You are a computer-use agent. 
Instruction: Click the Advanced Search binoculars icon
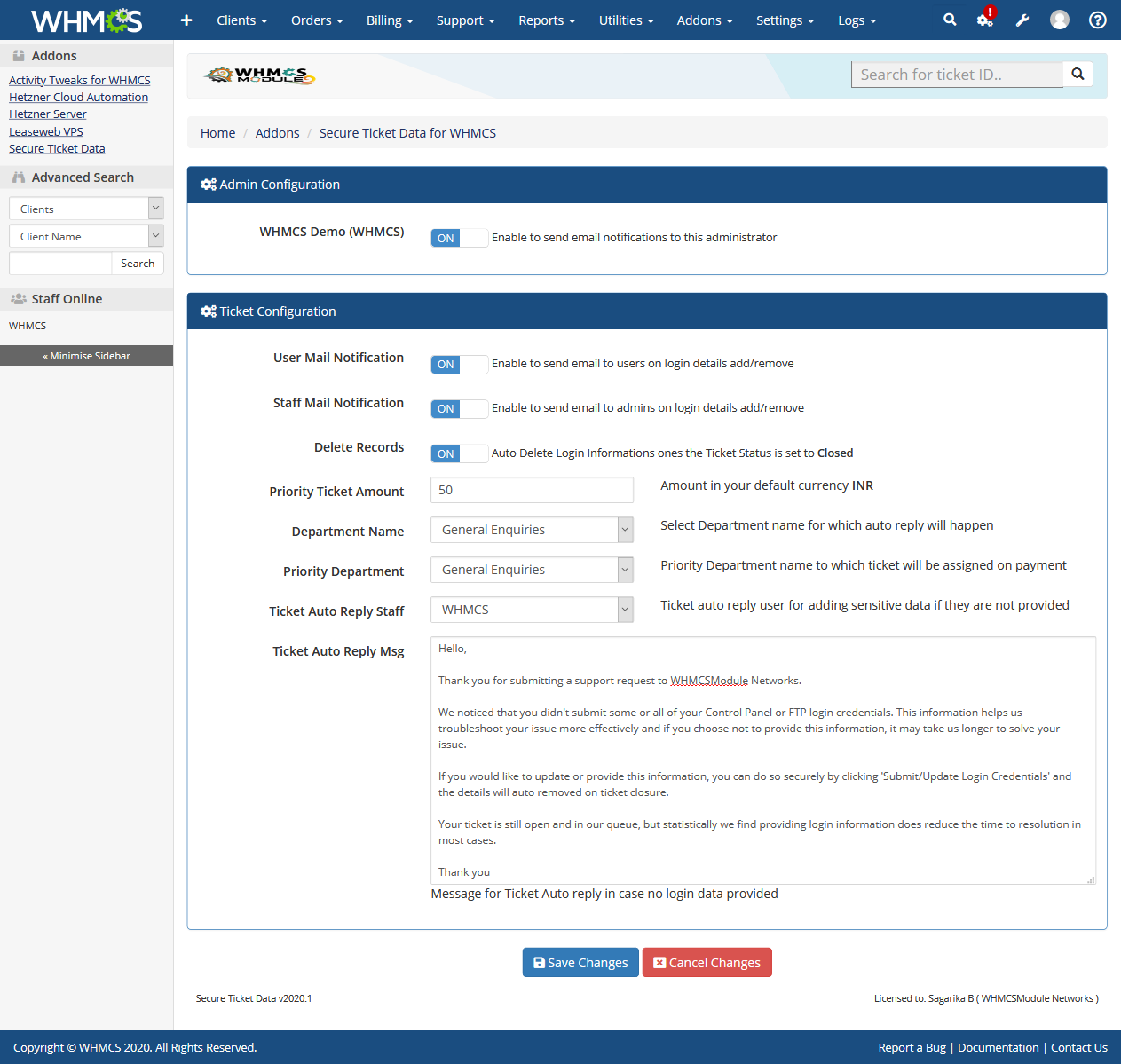click(x=19, y=177)
